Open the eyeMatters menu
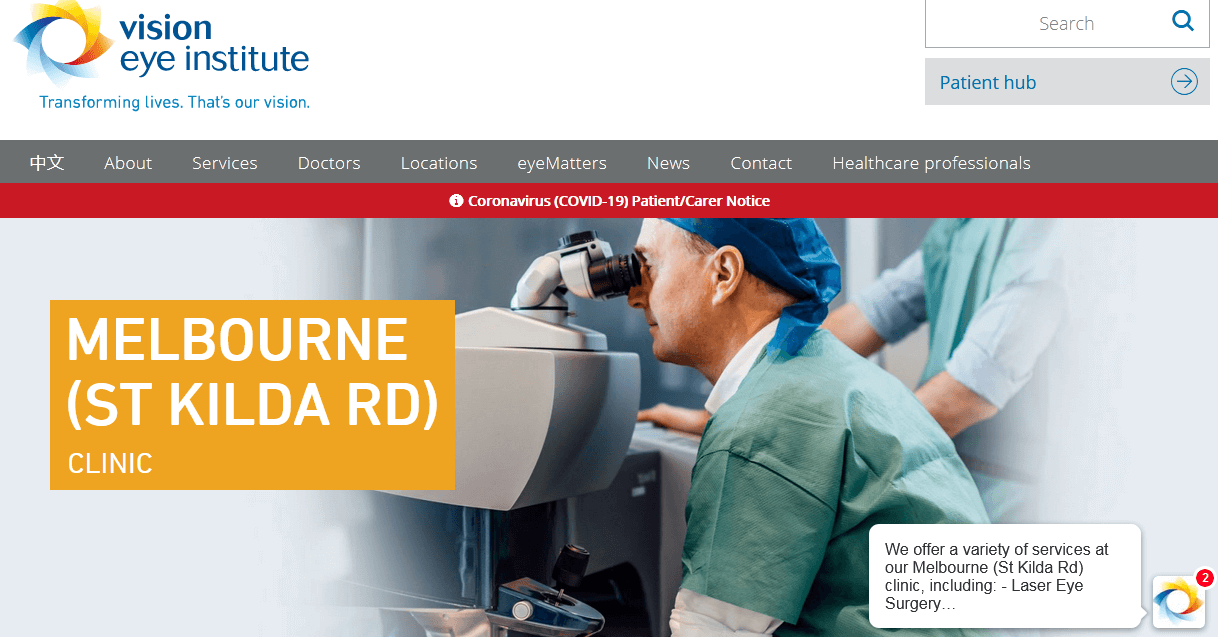The height and width of the screenshot is (637, 1218). pyautogui.click(x=562, y=163)
